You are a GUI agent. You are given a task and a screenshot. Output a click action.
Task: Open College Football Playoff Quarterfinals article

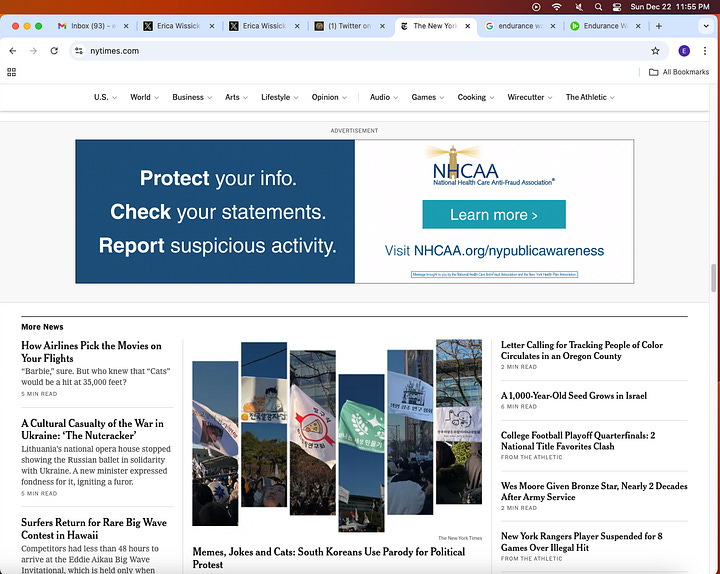click(x=578, y=441)
